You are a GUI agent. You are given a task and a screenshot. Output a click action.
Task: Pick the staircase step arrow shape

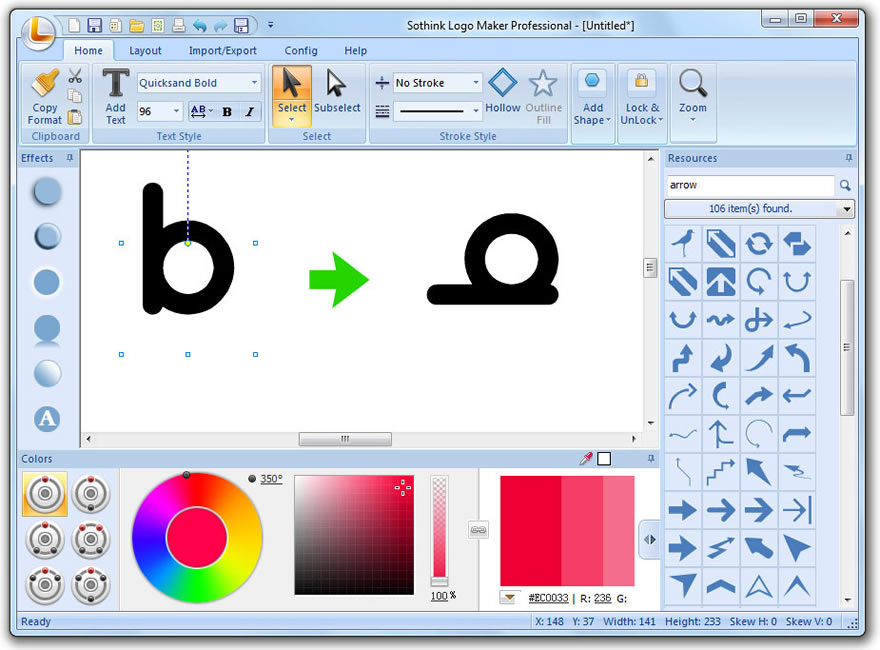coord(721,472)
